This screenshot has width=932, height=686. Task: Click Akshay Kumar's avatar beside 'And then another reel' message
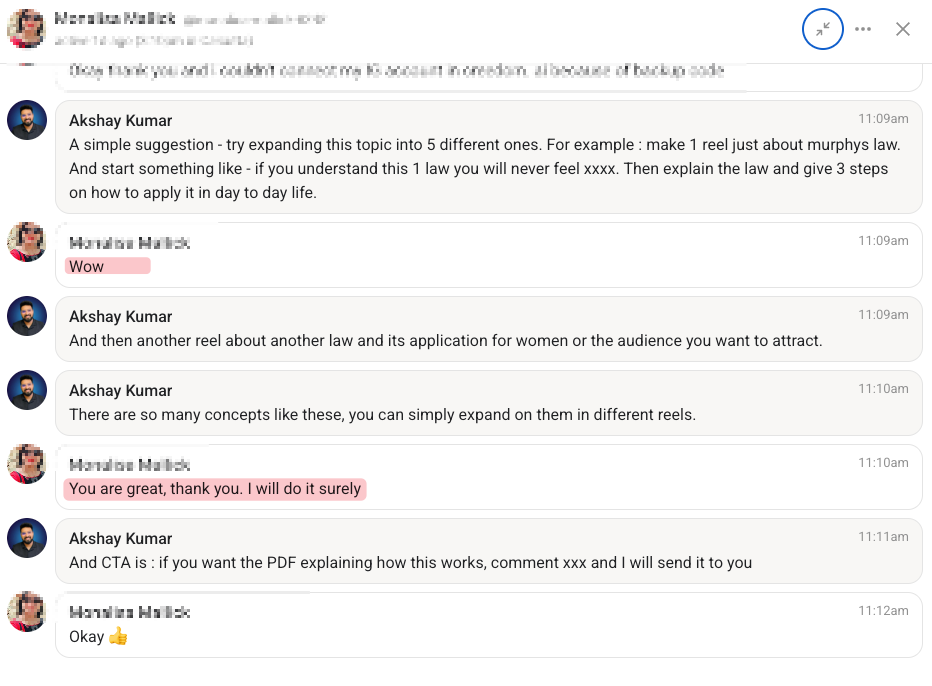pyautogui.click(x=27, y=316)
